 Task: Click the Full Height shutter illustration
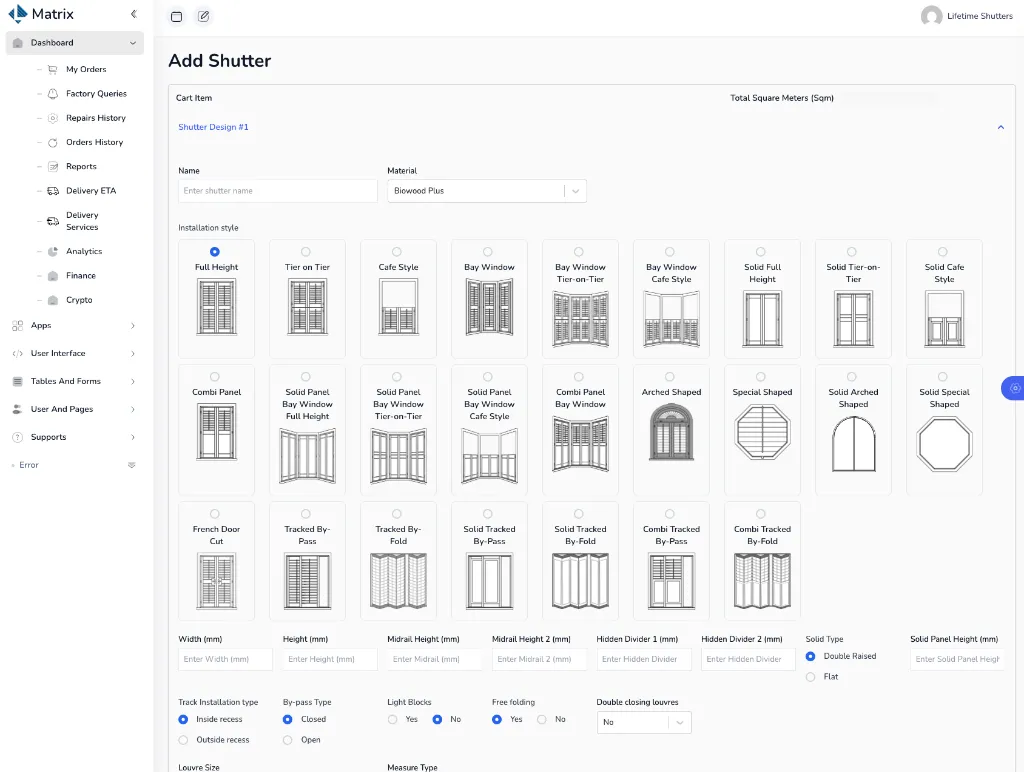click(x=216, y=307)
